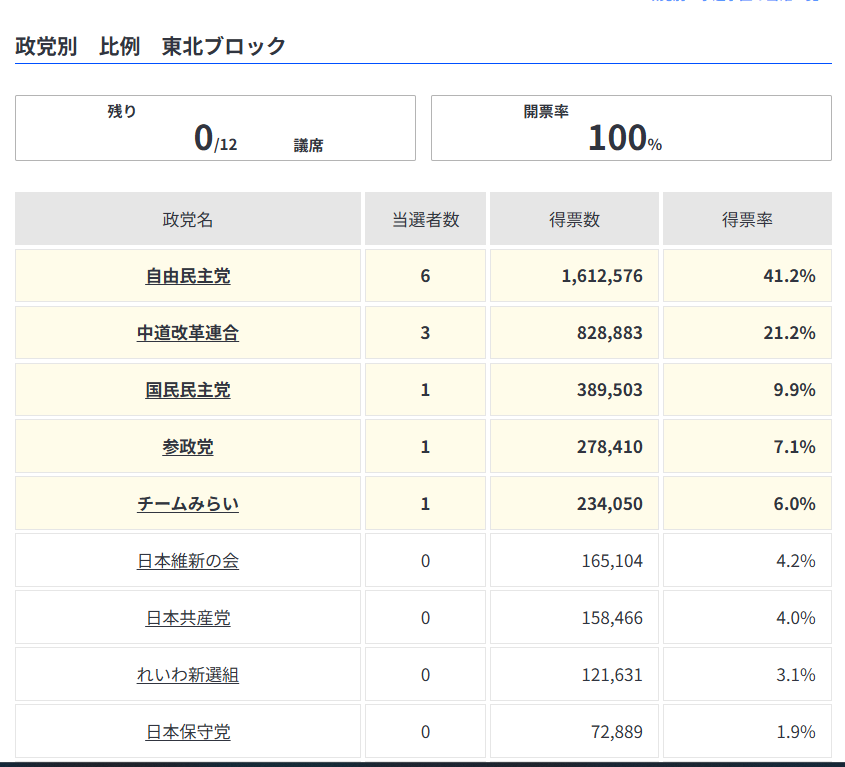Click the 政党名 column header
This screenshot has height=767, width=845.
pos(186,218)
